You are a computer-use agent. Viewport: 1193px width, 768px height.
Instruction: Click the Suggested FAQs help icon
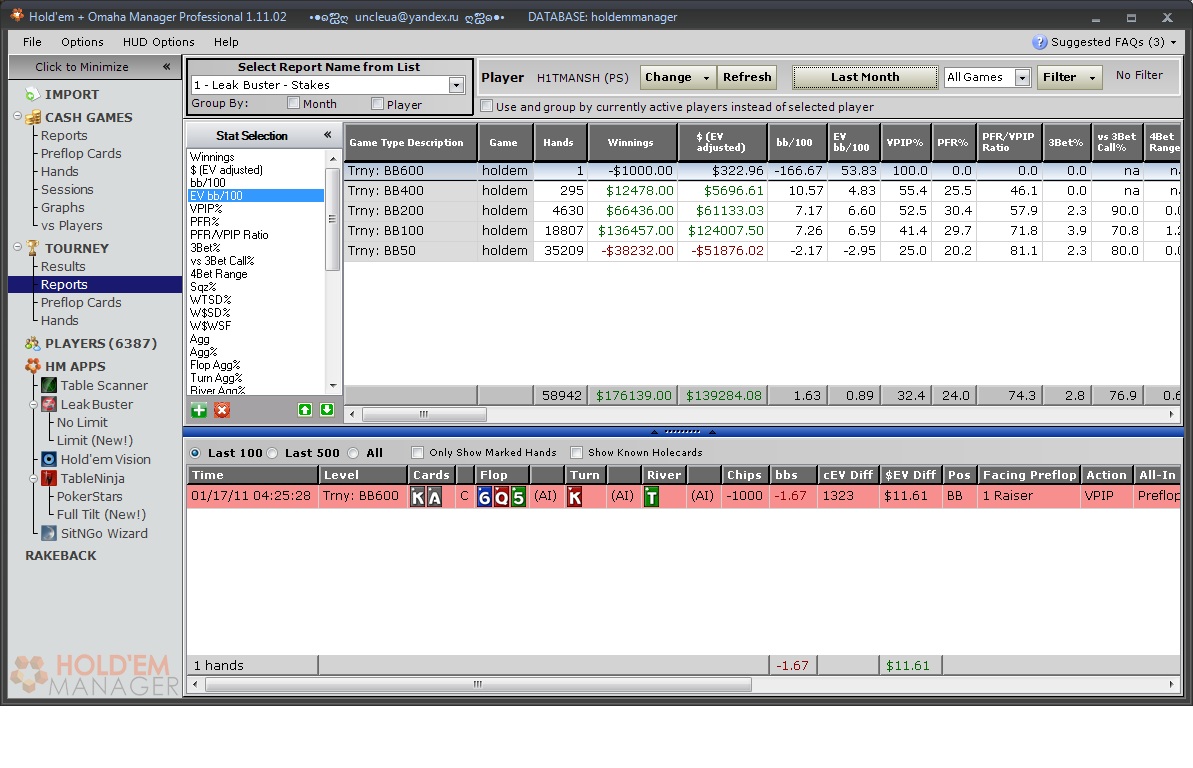pos(1039,42)
